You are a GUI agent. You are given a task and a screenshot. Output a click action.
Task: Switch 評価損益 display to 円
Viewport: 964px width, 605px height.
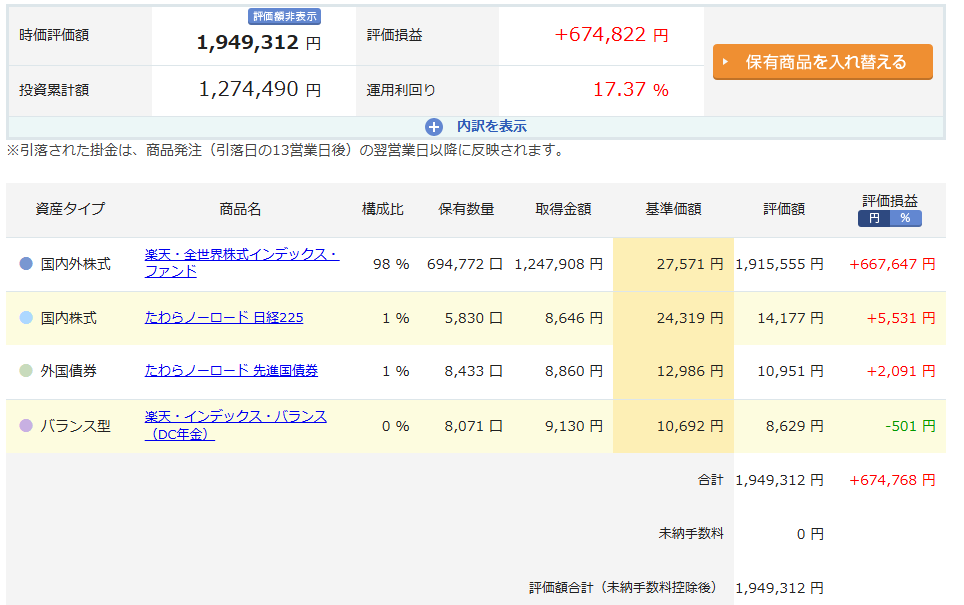point(874,218)
